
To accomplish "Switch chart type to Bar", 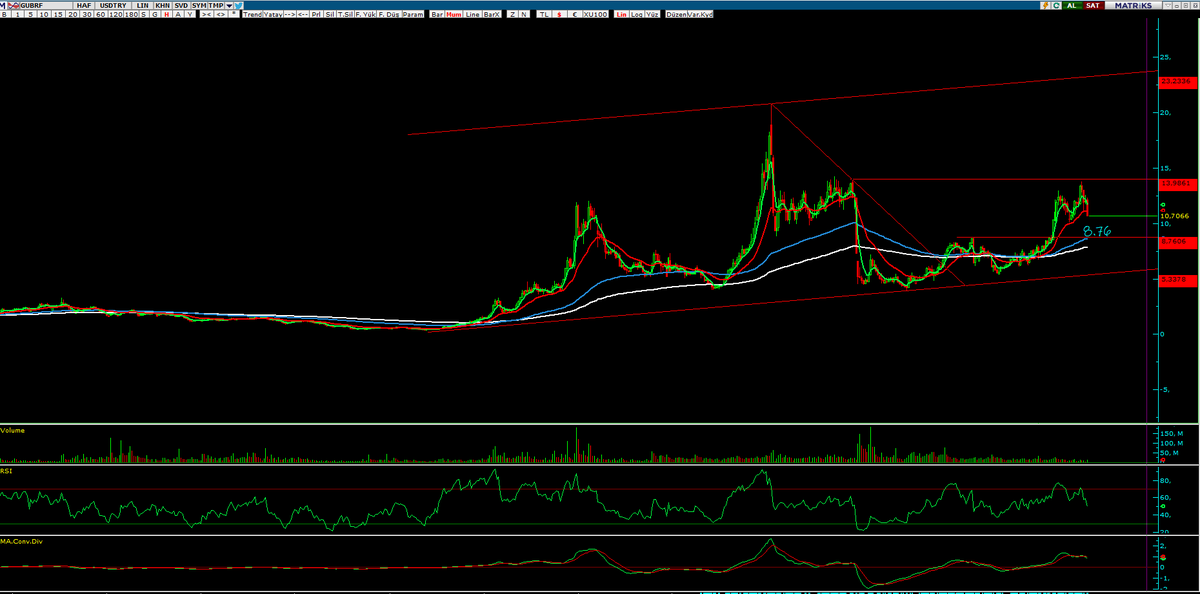I will 437,15.
